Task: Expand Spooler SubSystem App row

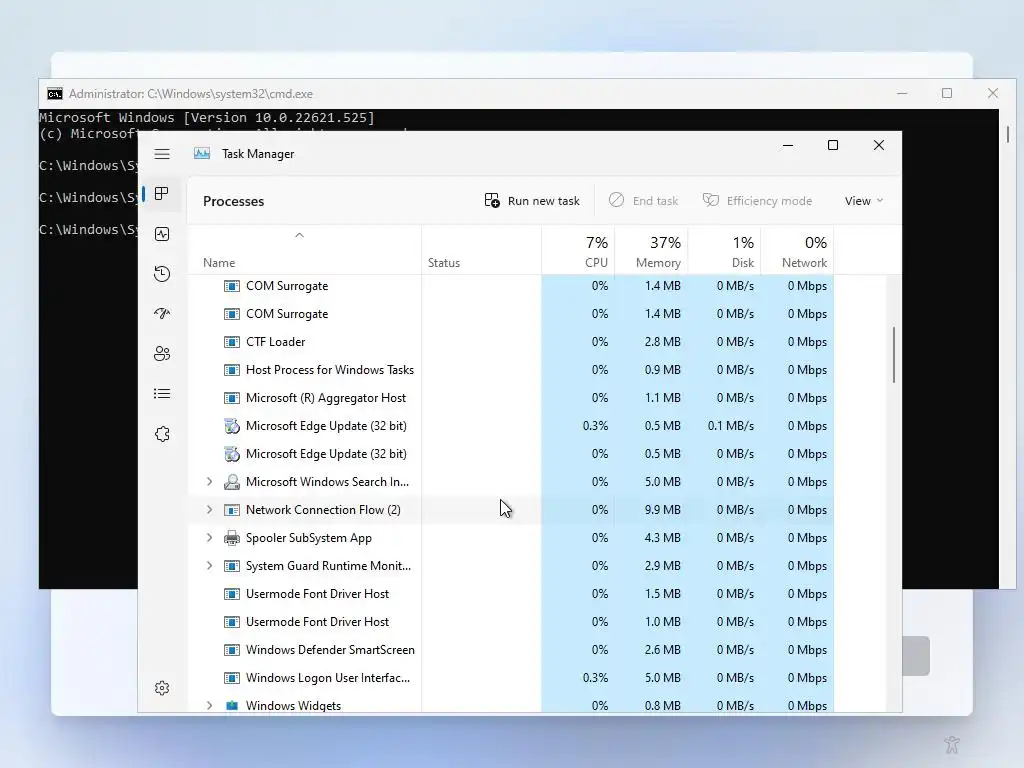Action: click(209, 537)
